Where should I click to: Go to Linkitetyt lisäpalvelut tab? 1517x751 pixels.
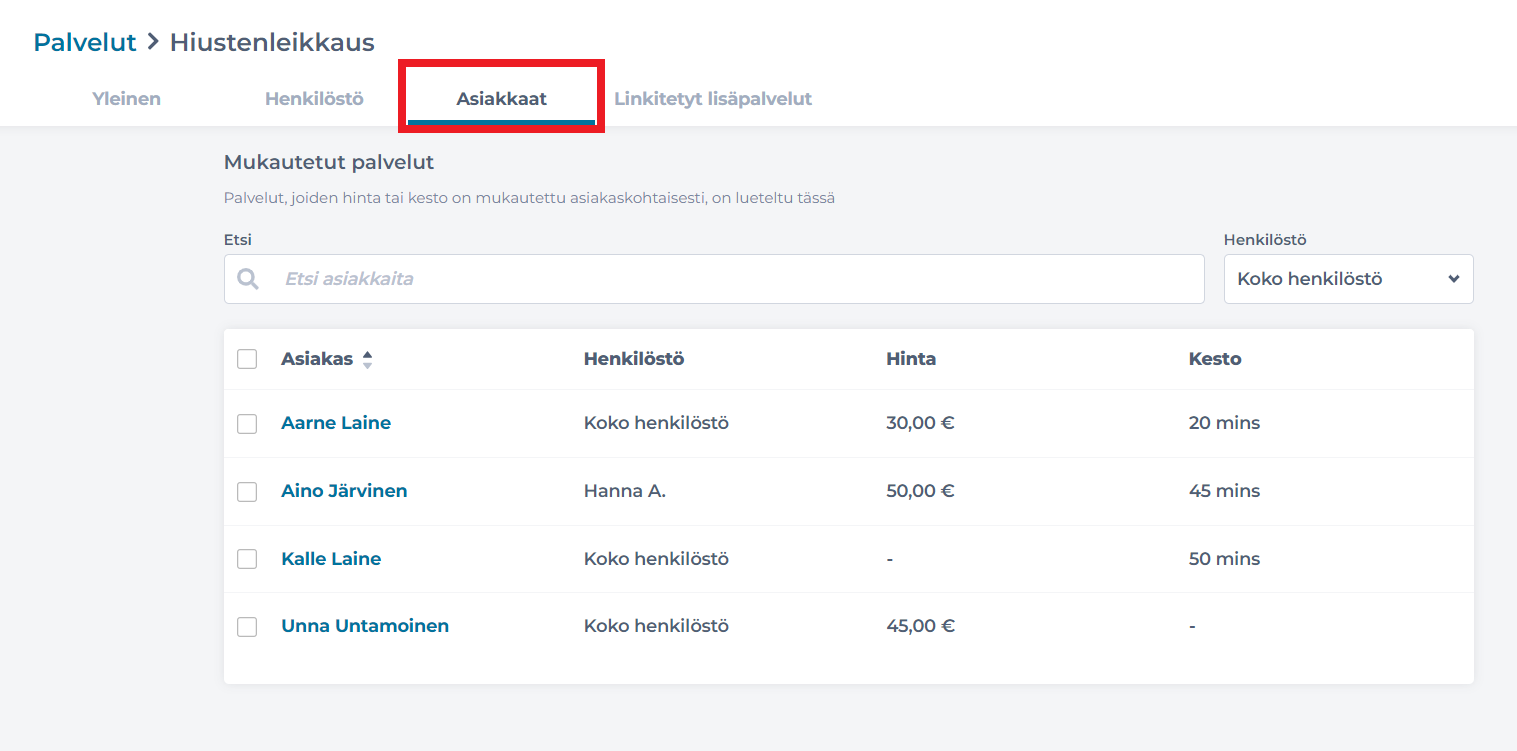pyautogui.click(x=712, y=99)
